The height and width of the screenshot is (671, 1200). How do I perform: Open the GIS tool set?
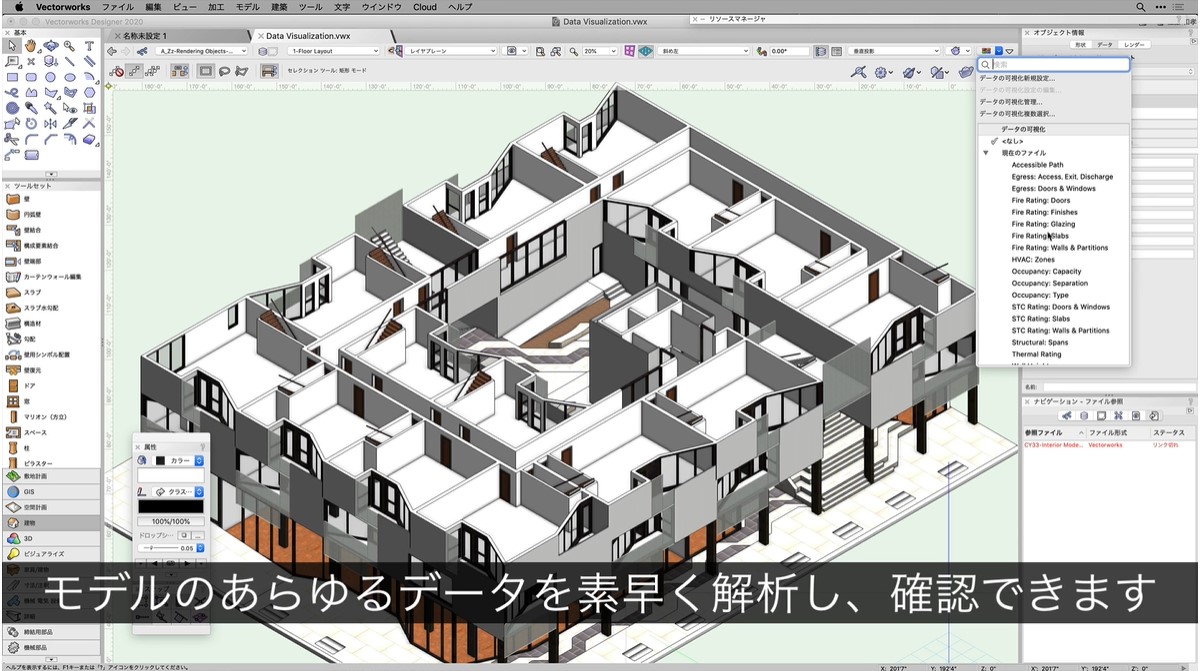[x=50, y=492]
